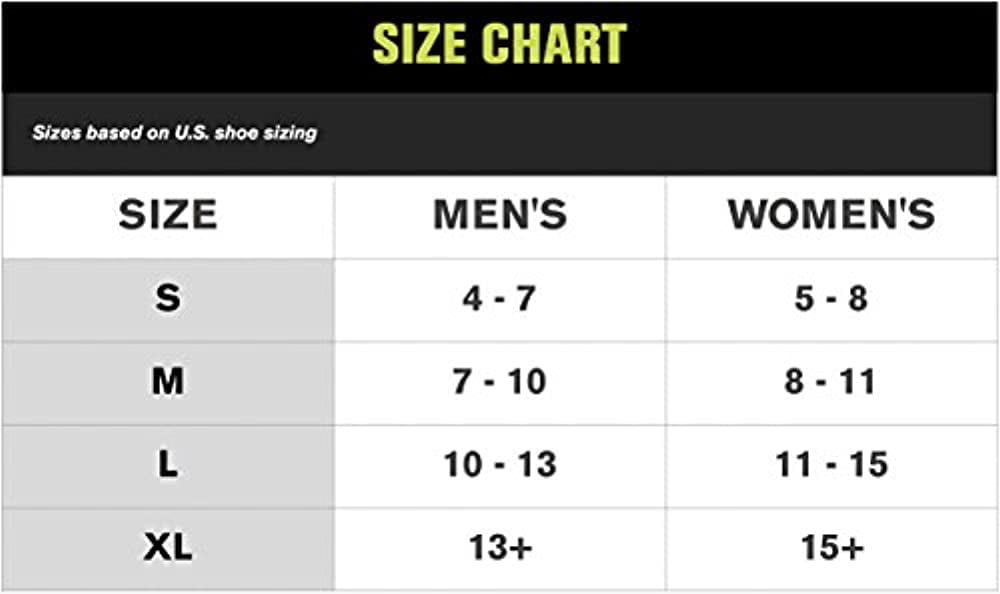Click the L size row label
Screen dimensions: 1000x594
coord(168,464)
